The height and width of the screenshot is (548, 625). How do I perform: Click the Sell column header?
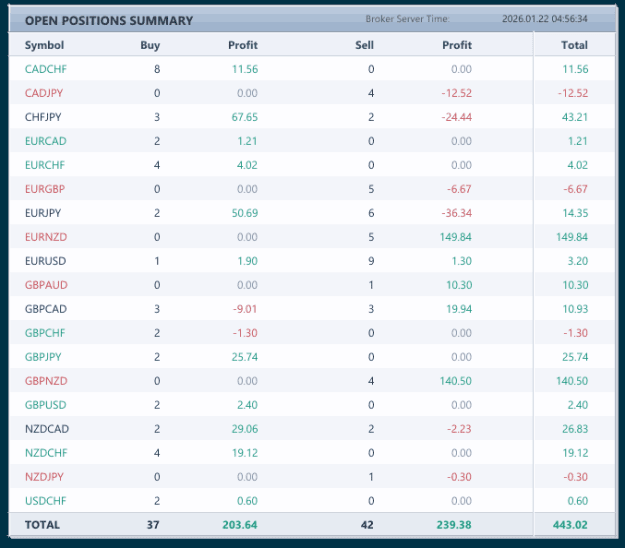point(364,45)
